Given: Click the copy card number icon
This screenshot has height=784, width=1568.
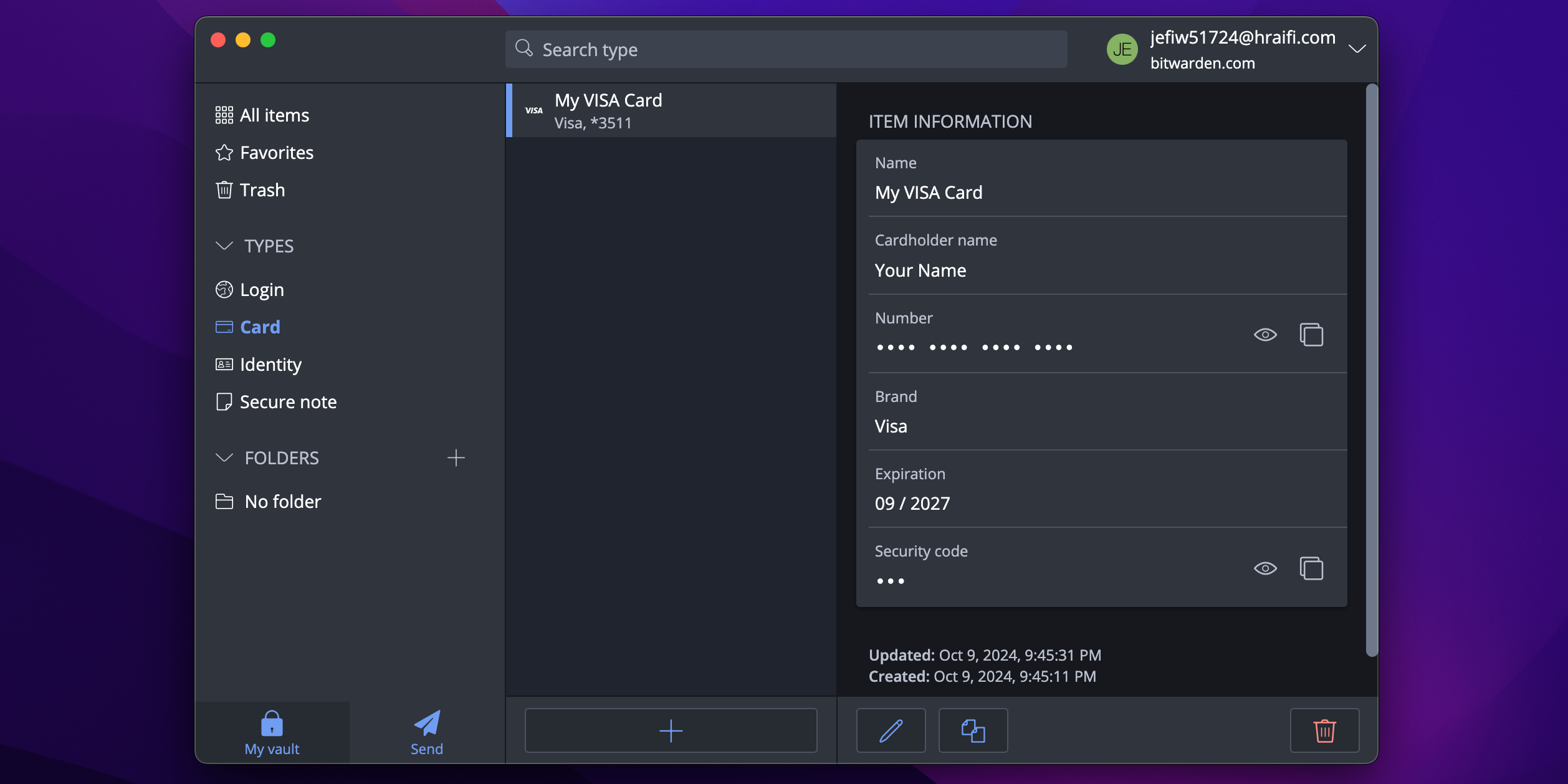Looking at the screenshot, I should [x=1311, y=334].
